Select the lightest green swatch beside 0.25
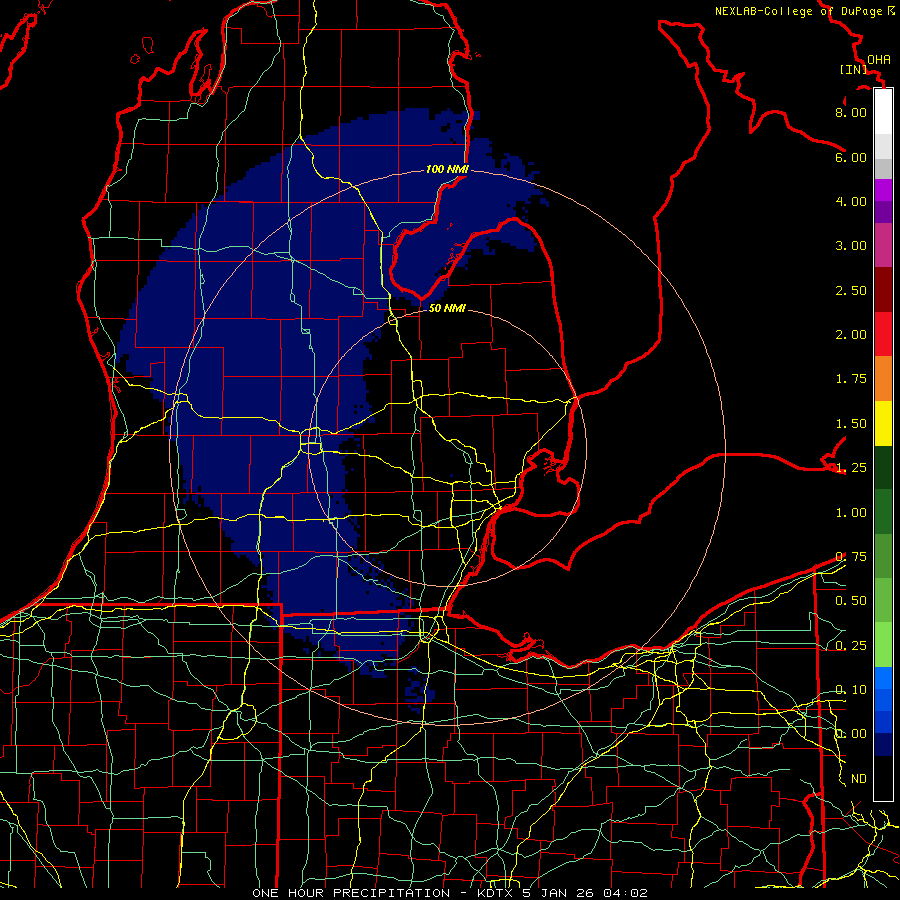900x900 pixels. (x=883, y=645)
